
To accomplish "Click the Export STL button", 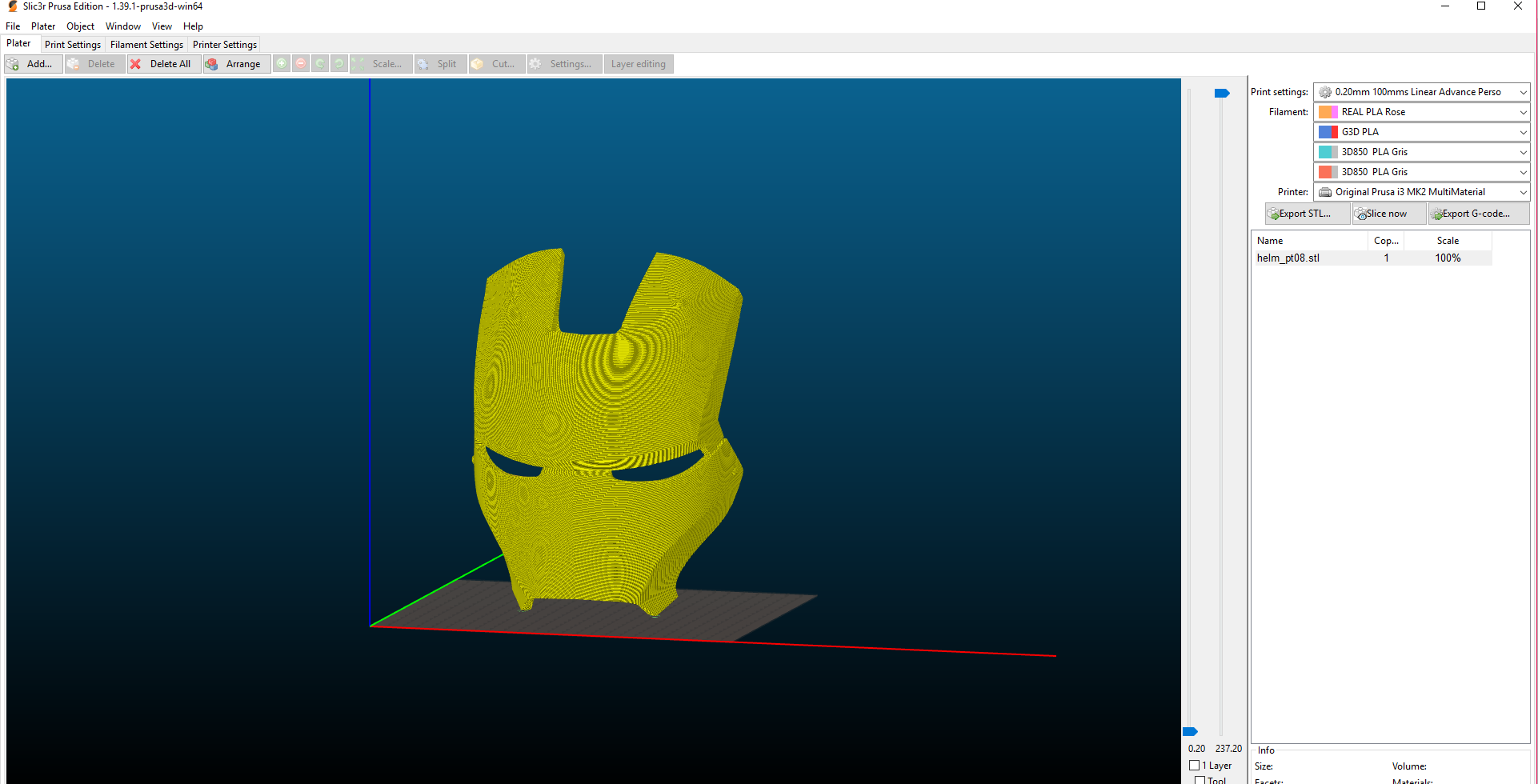I will (1308, 214).
